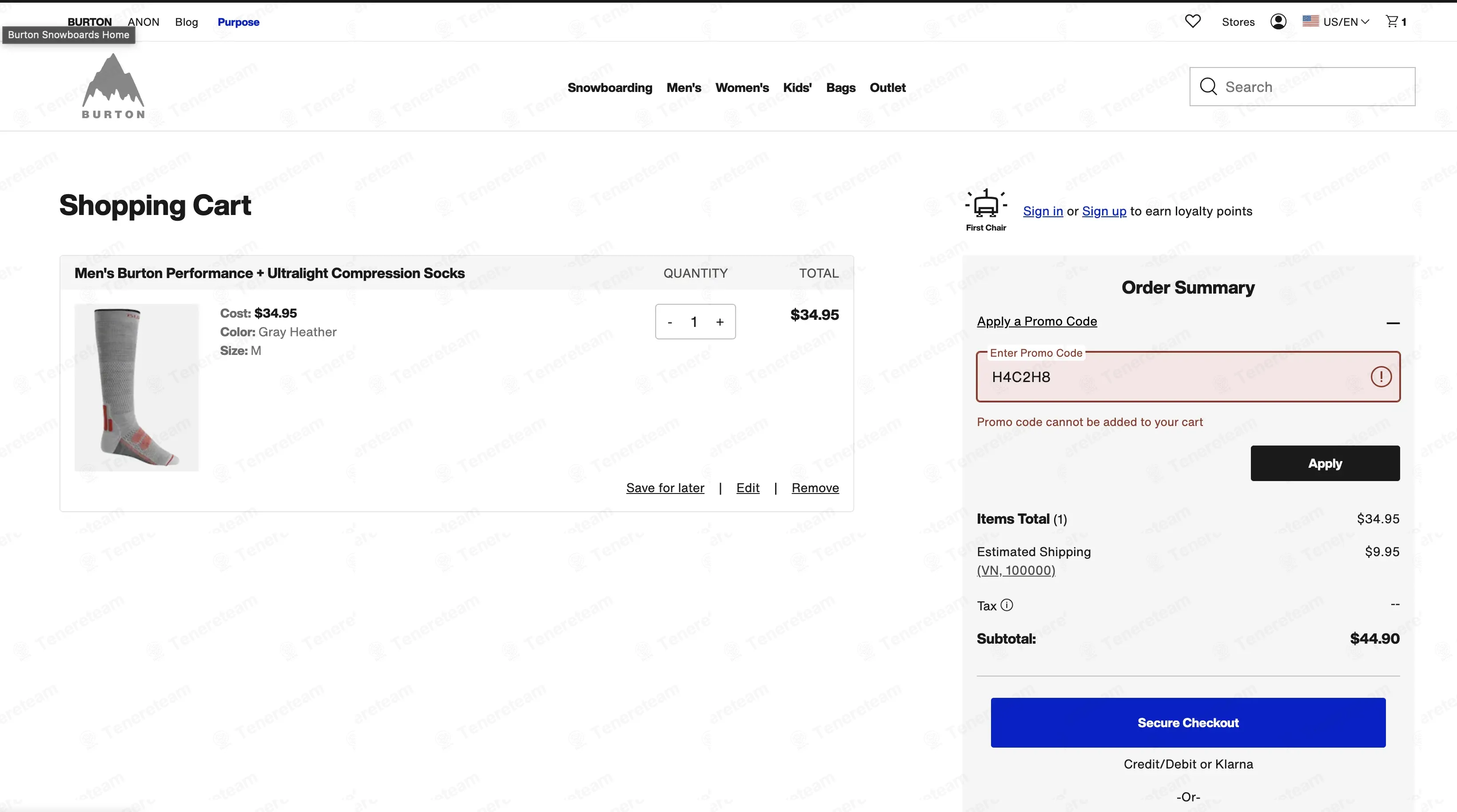
Task: Click the search magnifier icon
Action: (1208, 87)
